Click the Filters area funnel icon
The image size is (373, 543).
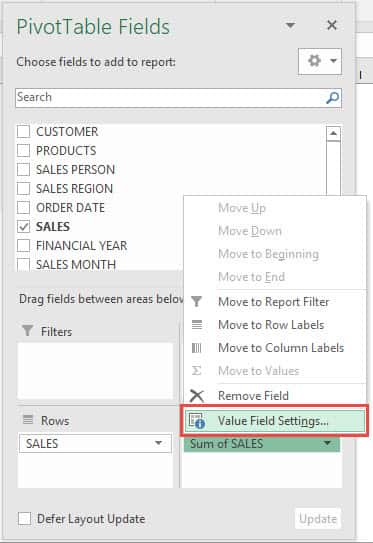point(28,331)
